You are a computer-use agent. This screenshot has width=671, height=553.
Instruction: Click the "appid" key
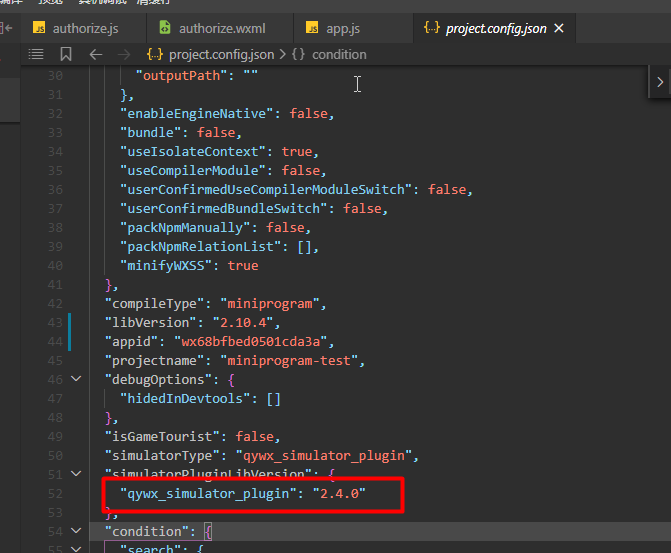point(131,341)
